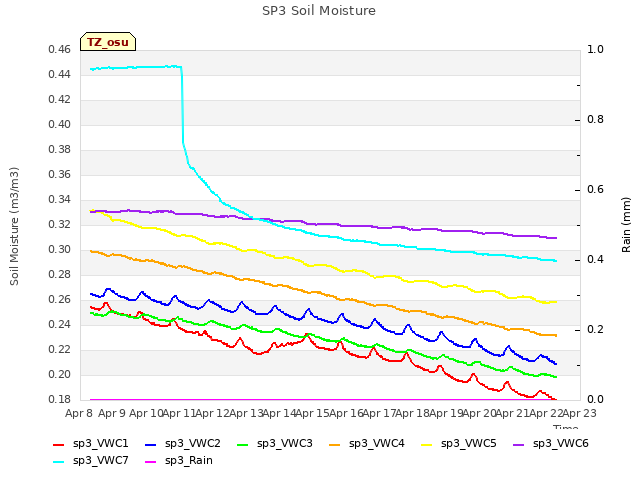Click the red sp3_VWC1 legend swatch
The height and width of the screenshot is (480, 640).
pyautogui.click(x=59, y=445)
